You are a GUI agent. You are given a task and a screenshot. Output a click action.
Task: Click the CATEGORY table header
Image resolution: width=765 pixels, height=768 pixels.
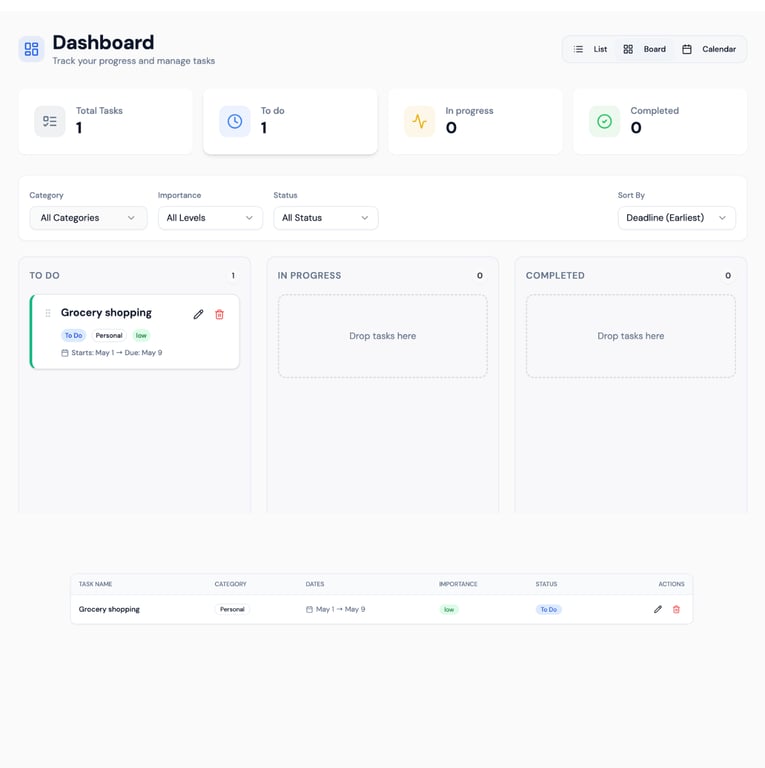pos(231,584)
